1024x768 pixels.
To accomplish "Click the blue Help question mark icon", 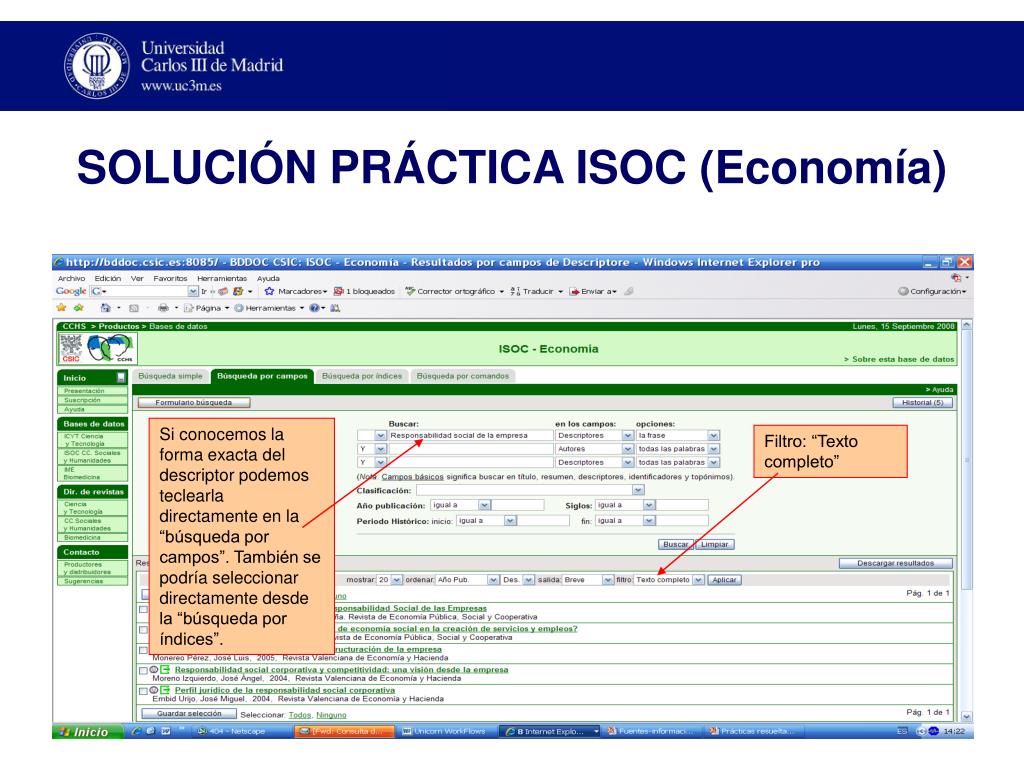I will pyautogui.click(x=314, y=308).
